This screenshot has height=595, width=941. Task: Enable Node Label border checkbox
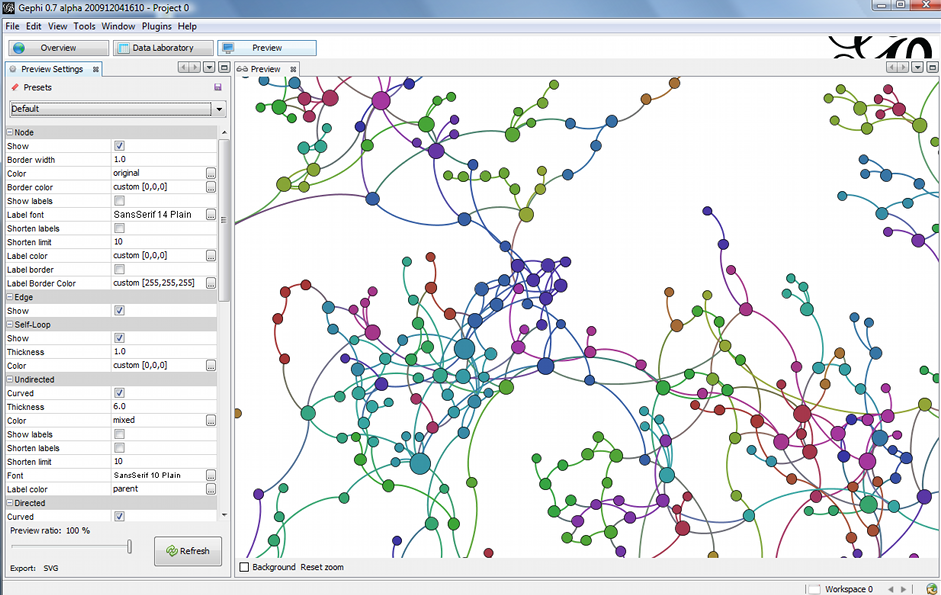[119, 270]
